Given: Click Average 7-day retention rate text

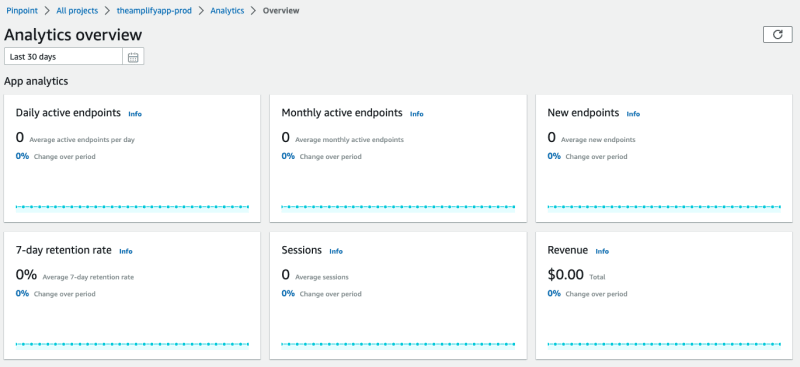Looking at the screenshot, I should pos(88,277).
